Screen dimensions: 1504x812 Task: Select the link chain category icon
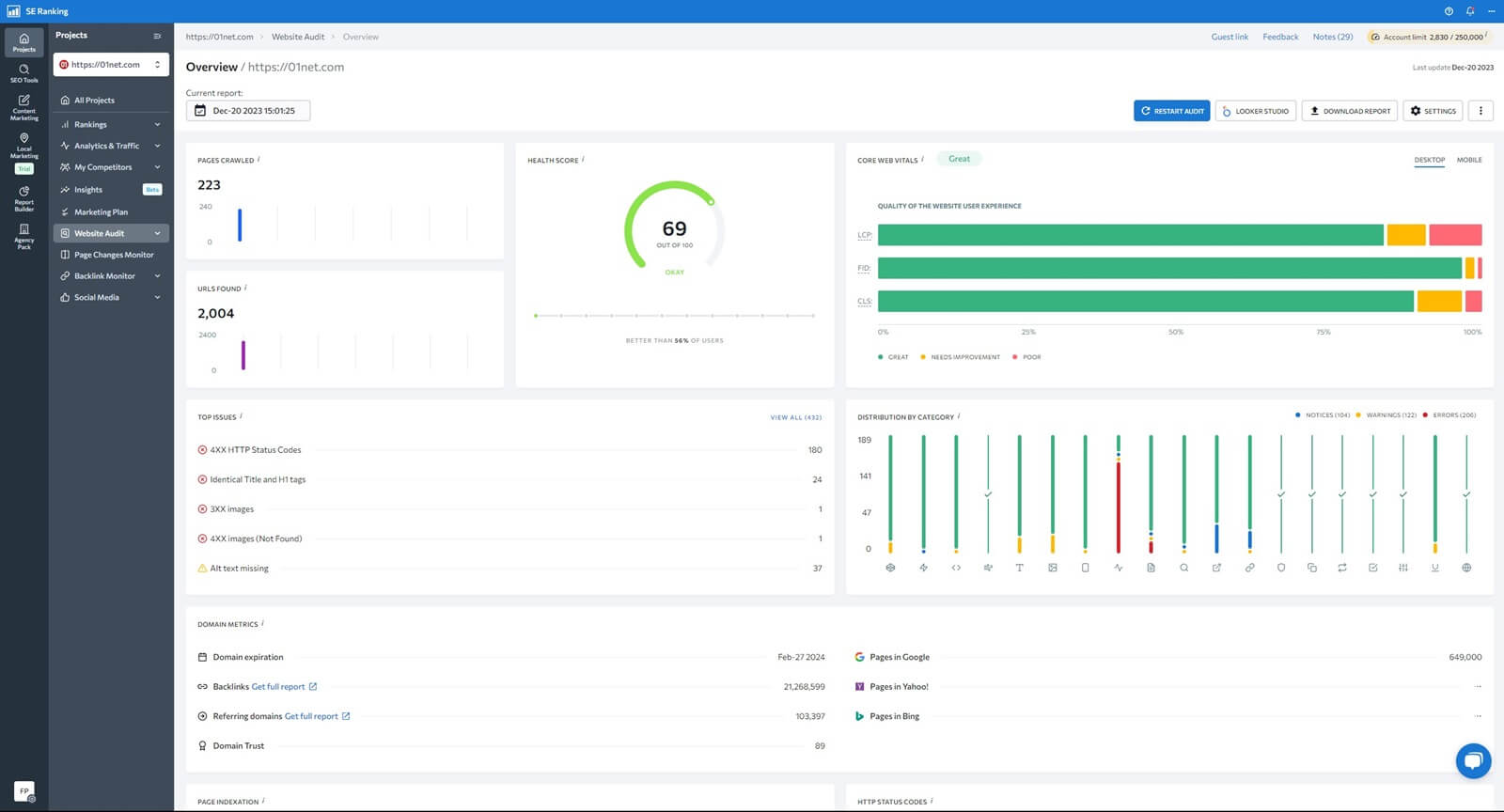[1249, 568]
